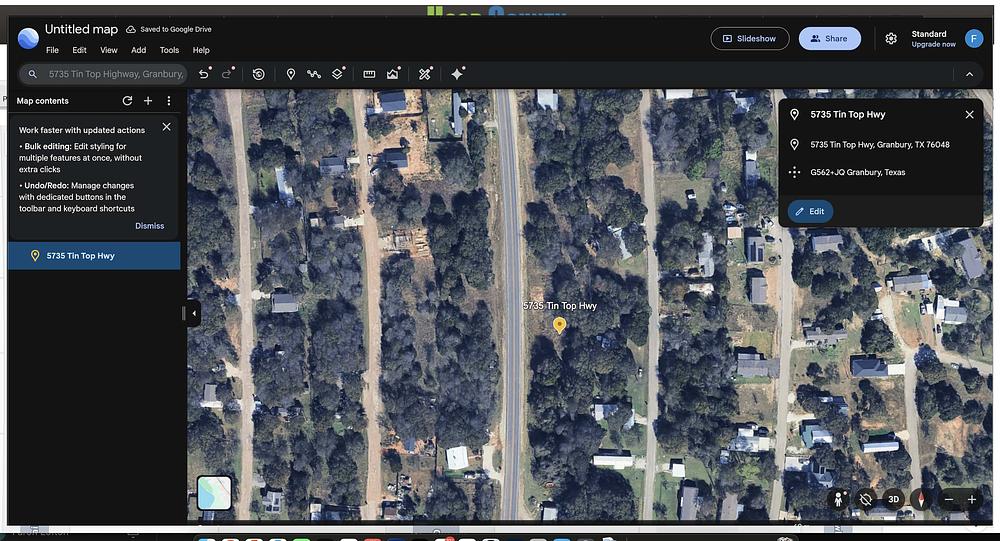Toggle the 3D view button
The width and height of the screenshot is (1000, 541).
[x=894, y=499]
